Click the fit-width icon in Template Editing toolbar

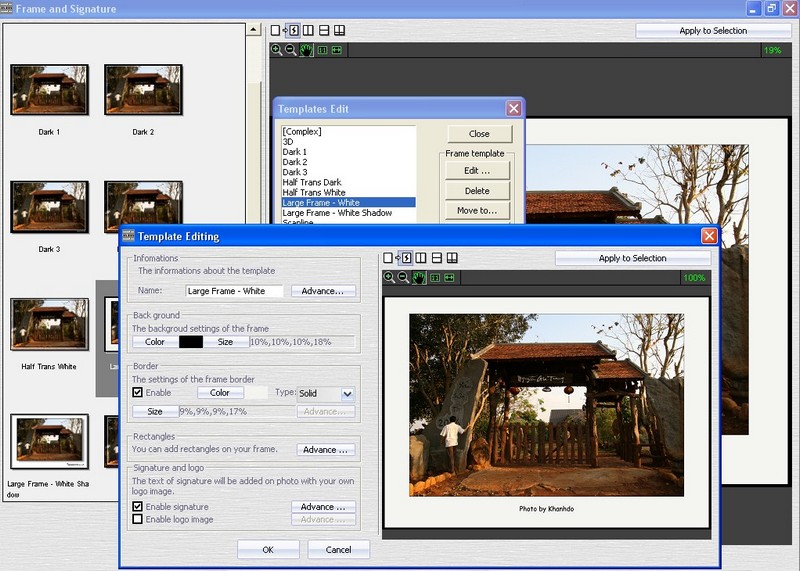pyautogui.click(x=450, y=277)
